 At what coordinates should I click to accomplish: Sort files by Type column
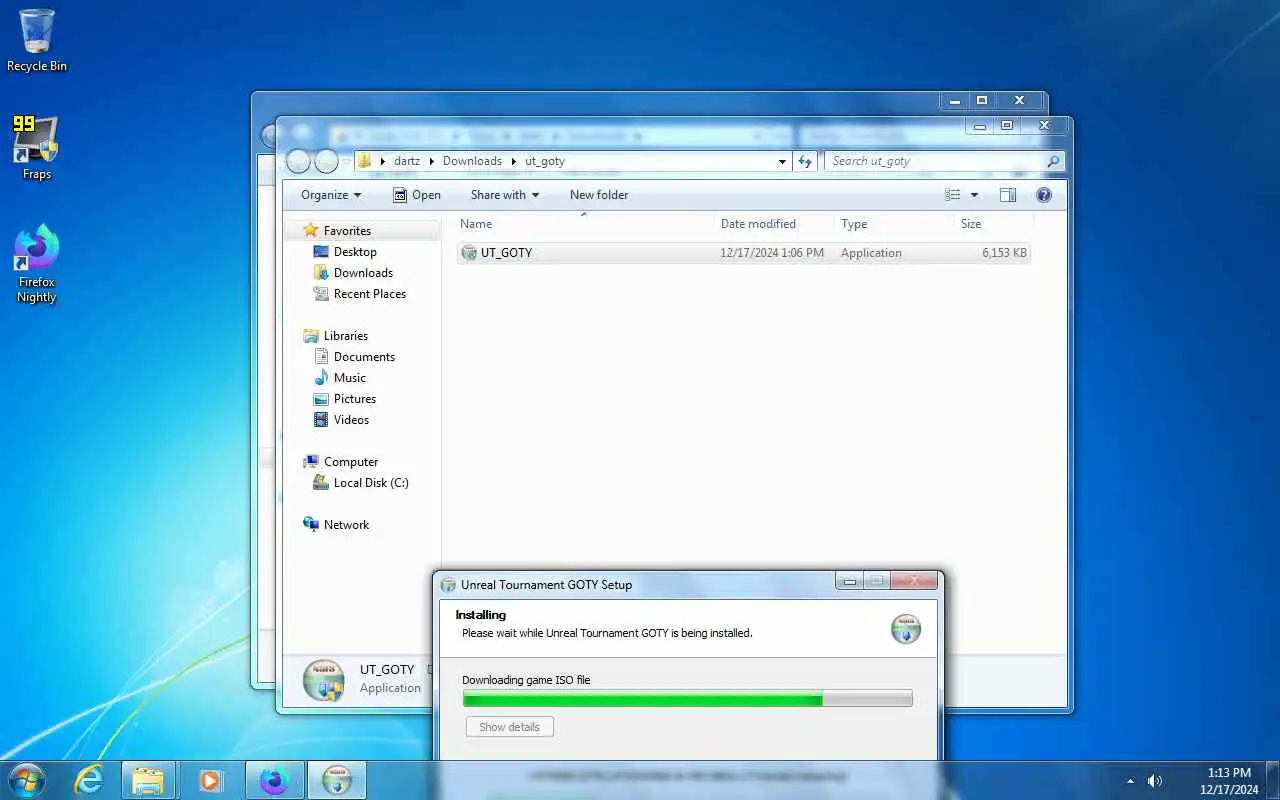click(894, 224)
